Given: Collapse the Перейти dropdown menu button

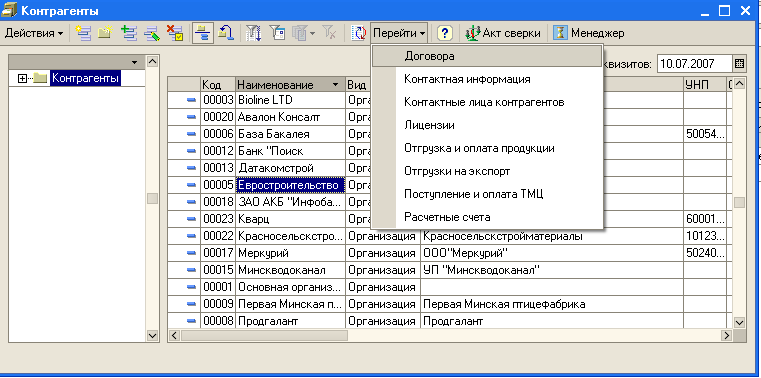Looking at the screenshot, I should click(x=399, y=33).
